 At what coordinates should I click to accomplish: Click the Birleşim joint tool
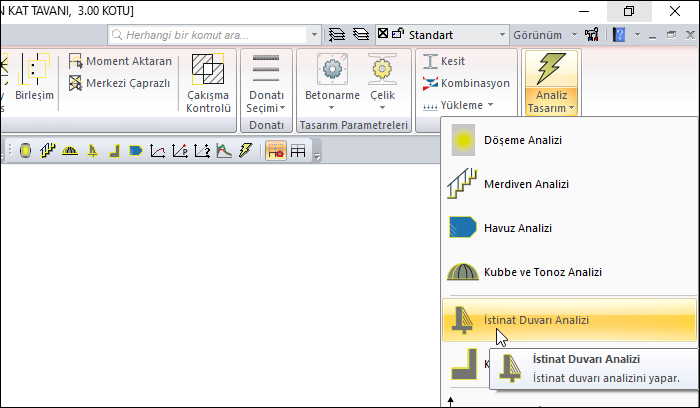coord(34,77)
